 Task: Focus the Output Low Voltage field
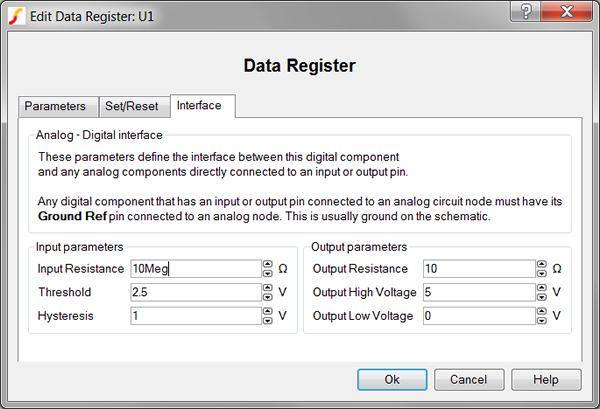476,316
